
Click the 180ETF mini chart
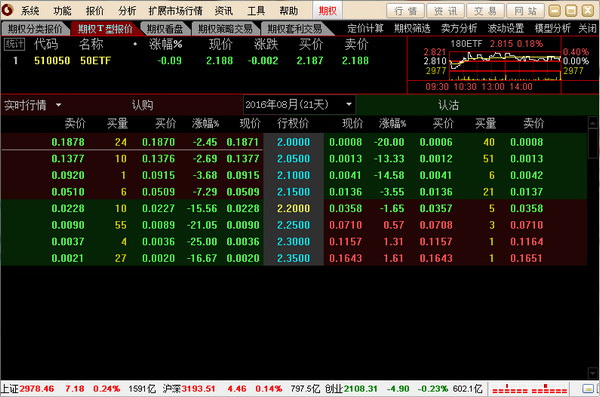click(x=505, y=65)
